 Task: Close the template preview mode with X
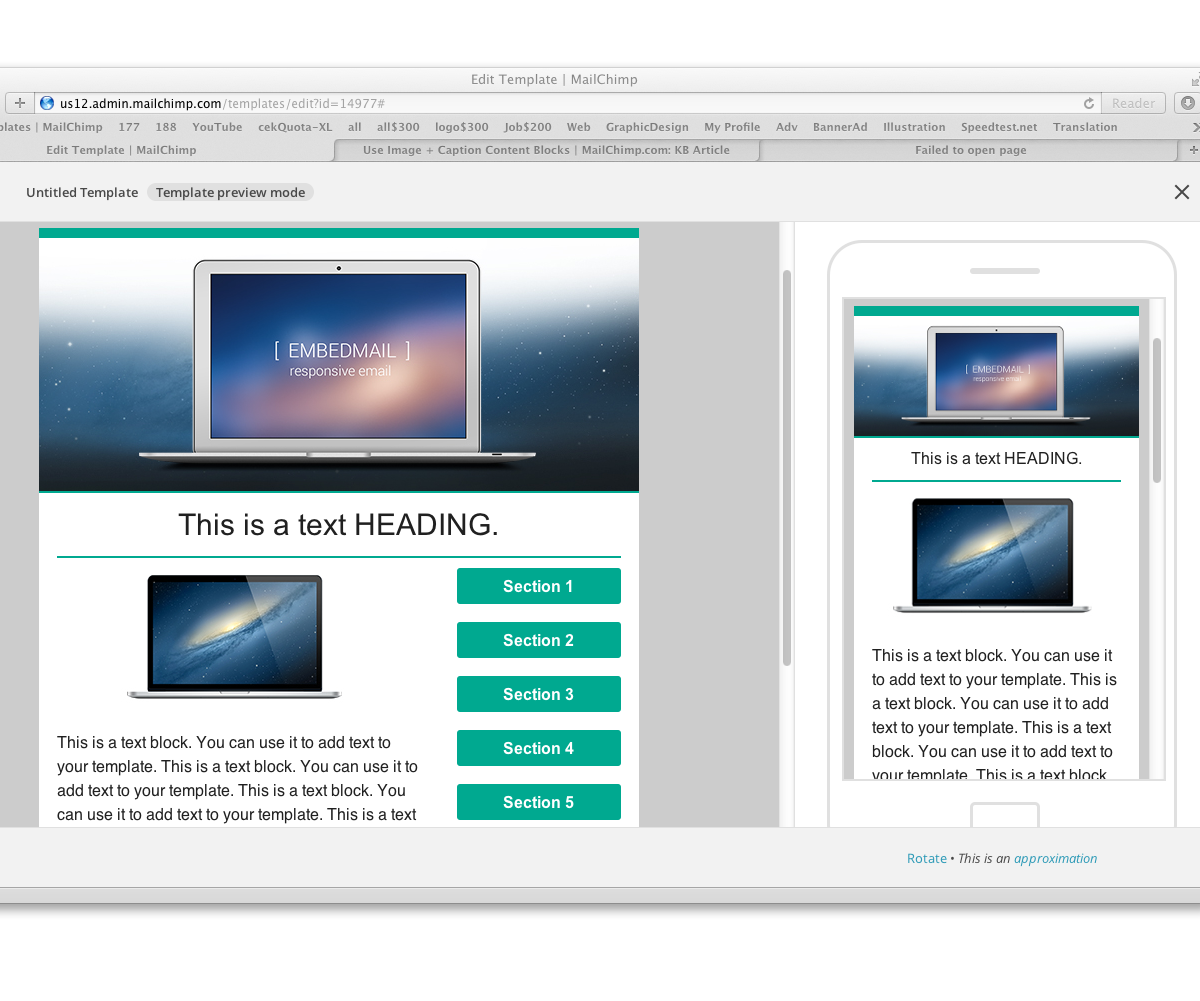(1181, 192)
